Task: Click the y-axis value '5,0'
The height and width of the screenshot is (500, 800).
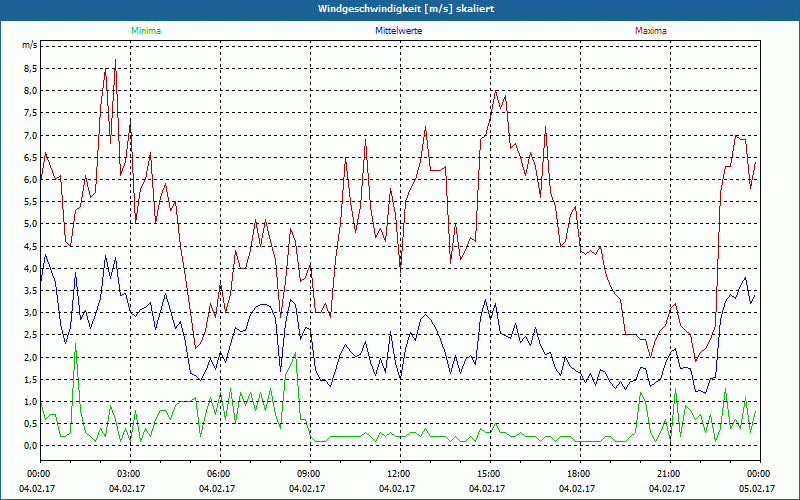Action: click(x=31, y=223)
